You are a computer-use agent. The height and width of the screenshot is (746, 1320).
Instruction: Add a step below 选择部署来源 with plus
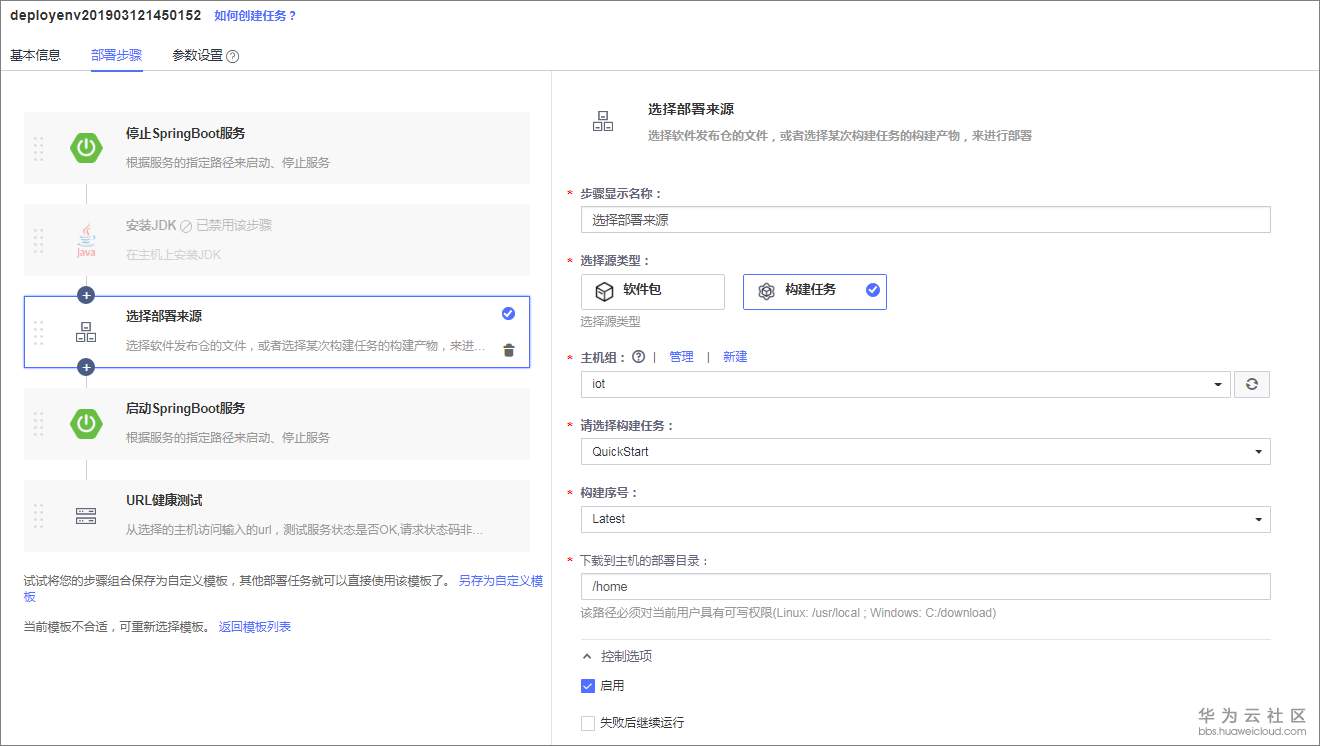tap(86, 367)
